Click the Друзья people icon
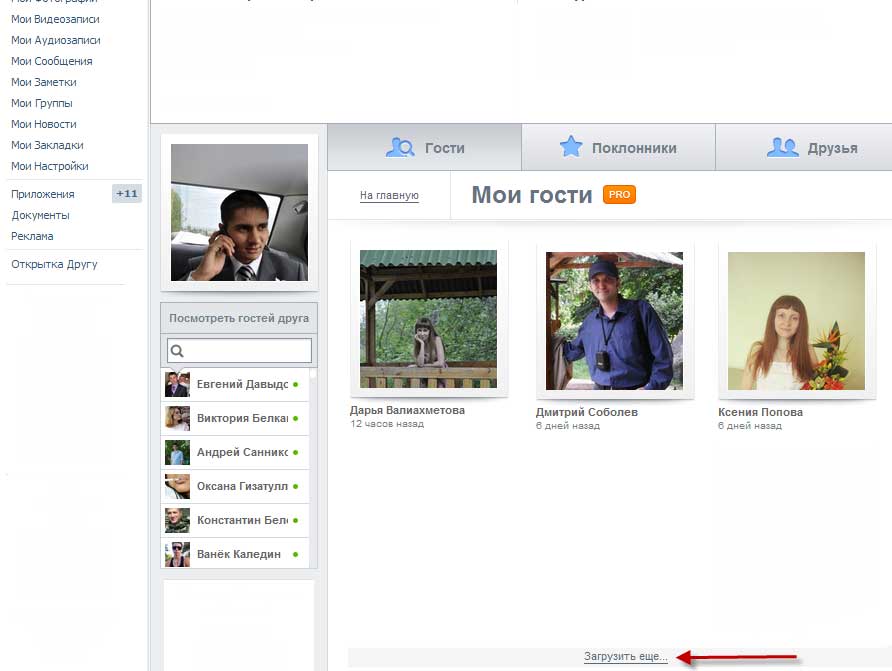Image resolution: width=892 pixels, height=671 pixels. pyautogui.click(x=782, y=147)
